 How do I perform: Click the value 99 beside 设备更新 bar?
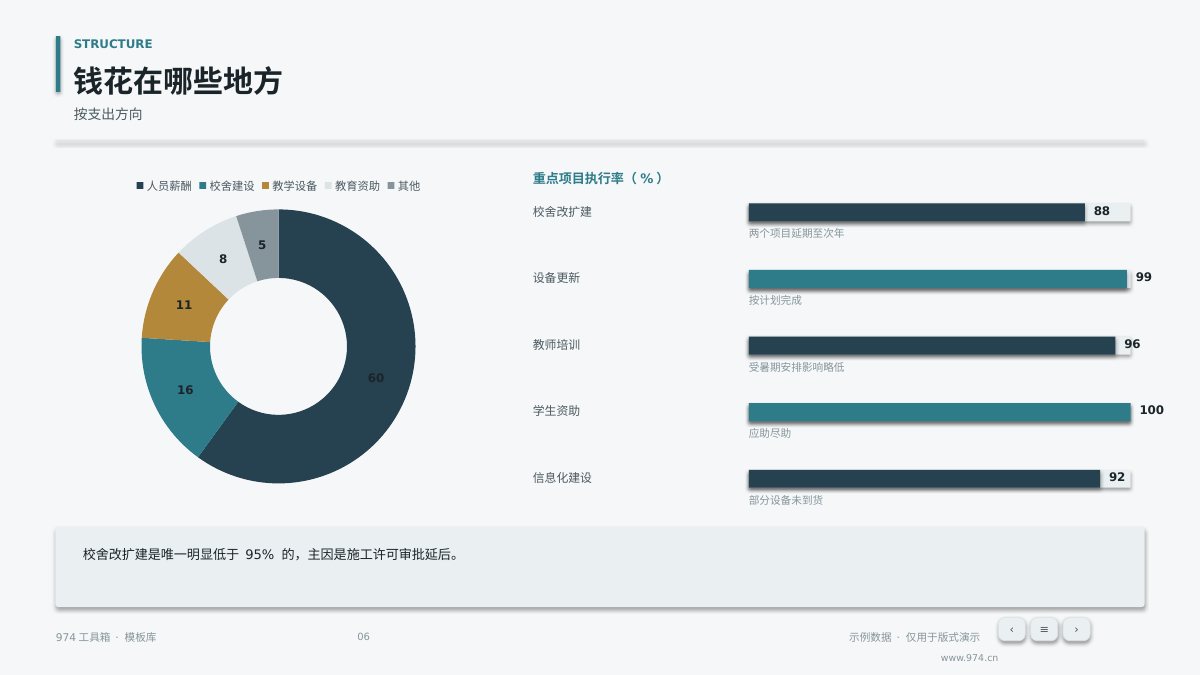1143,277
